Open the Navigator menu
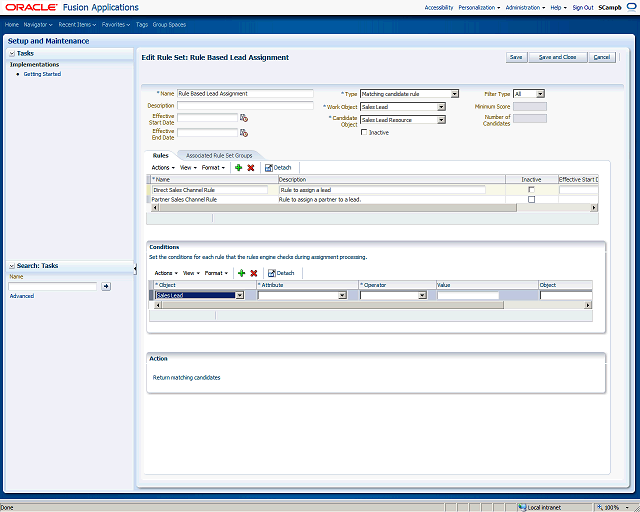This screenshot has height=512, width=640. click(x=38, y=24)
